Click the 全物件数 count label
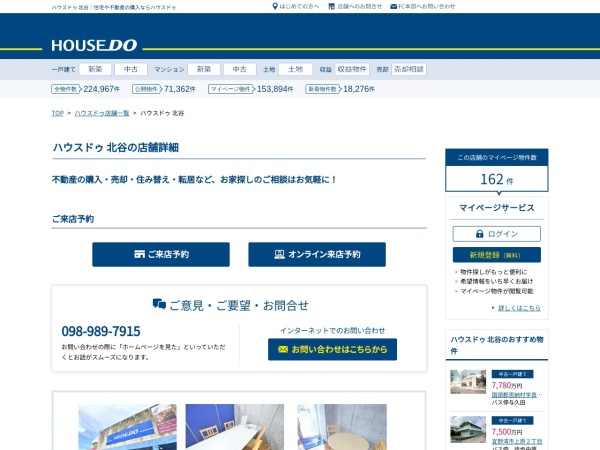Screen dimensions: 600x450 (66, 89)
